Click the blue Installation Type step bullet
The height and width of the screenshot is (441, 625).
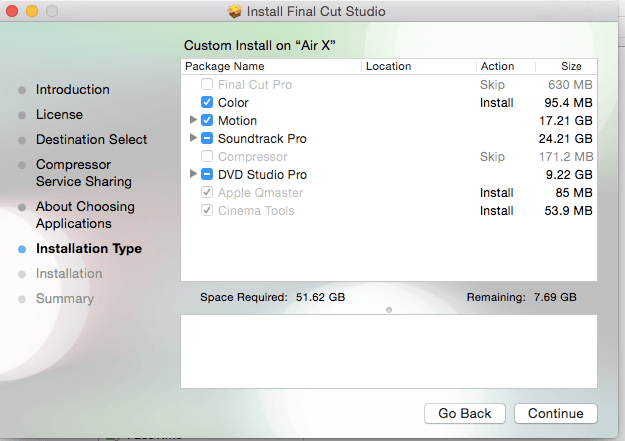pyautogui.click(x=22, y=249)
